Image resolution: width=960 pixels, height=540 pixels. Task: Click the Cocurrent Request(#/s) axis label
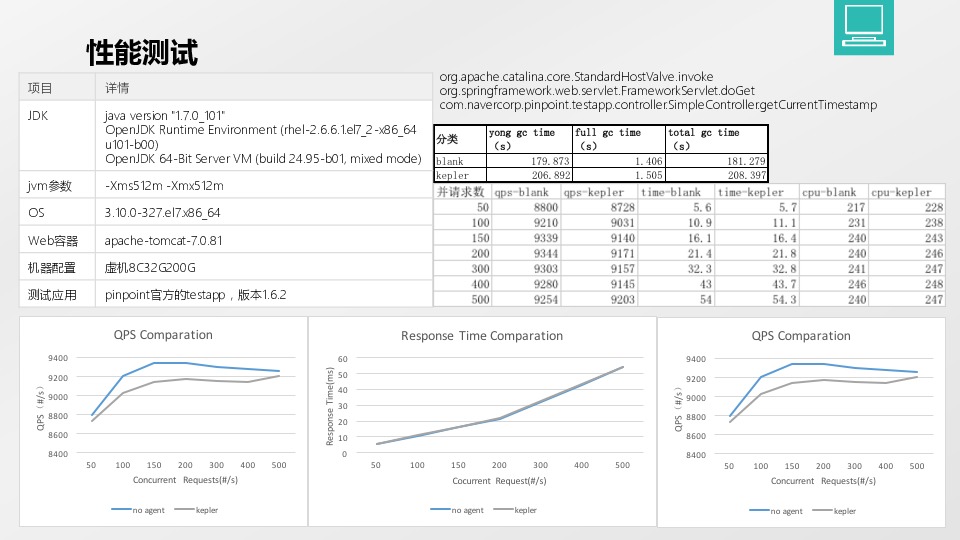[x=499, y=481]
